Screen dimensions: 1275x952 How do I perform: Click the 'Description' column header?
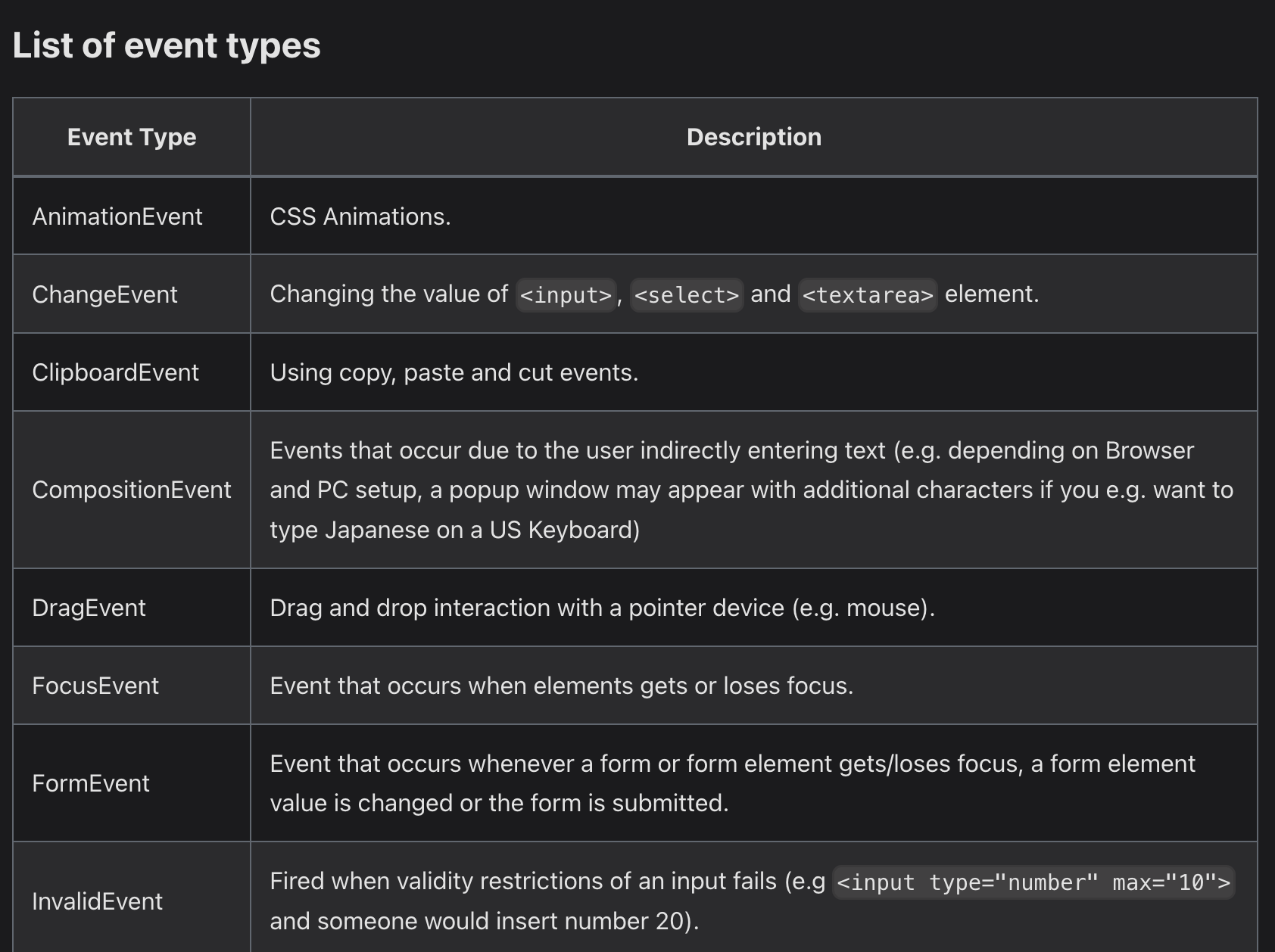click(x=754, y=137)
